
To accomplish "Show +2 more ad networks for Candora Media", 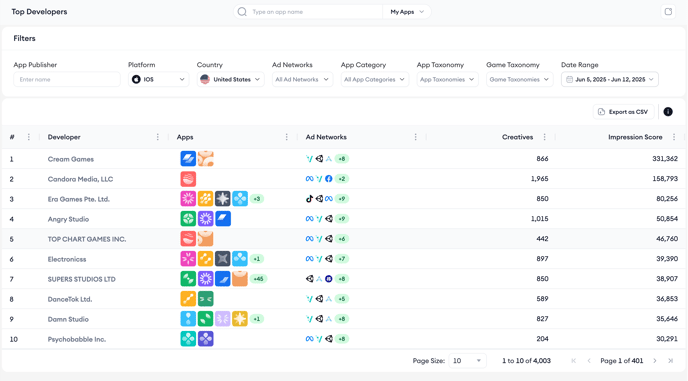I will coord(342,179).
